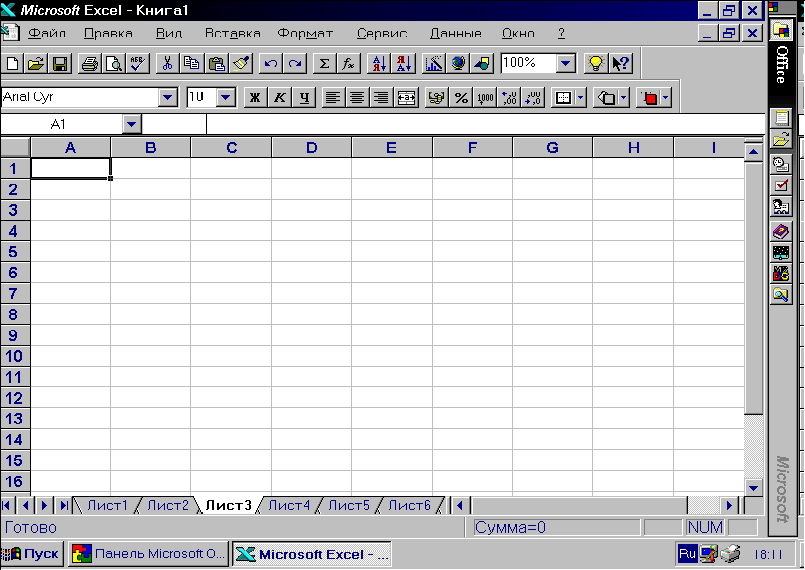
Task: Align cell text right
Action: [x=381, y=98]
